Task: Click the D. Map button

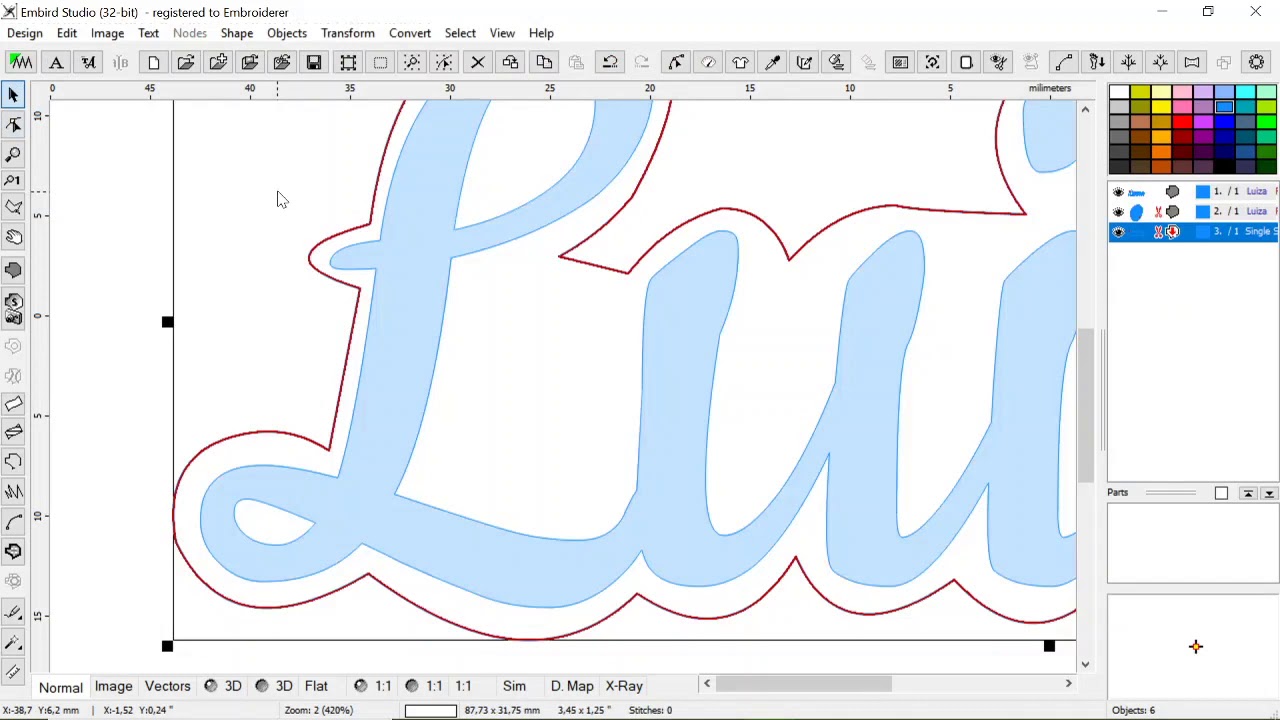Action: [x=572, y=686]
